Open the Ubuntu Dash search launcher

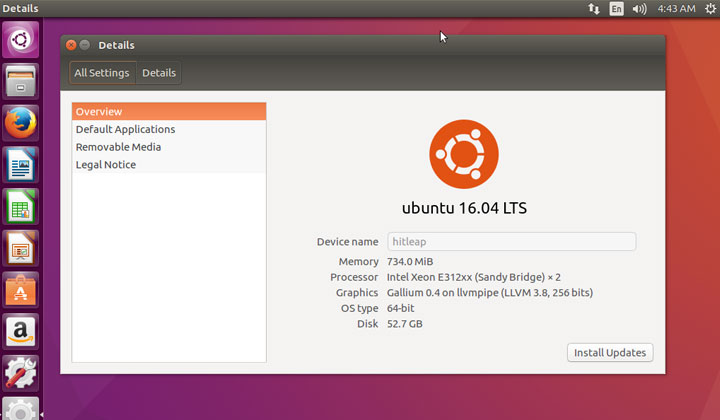[x=21, y=39]
